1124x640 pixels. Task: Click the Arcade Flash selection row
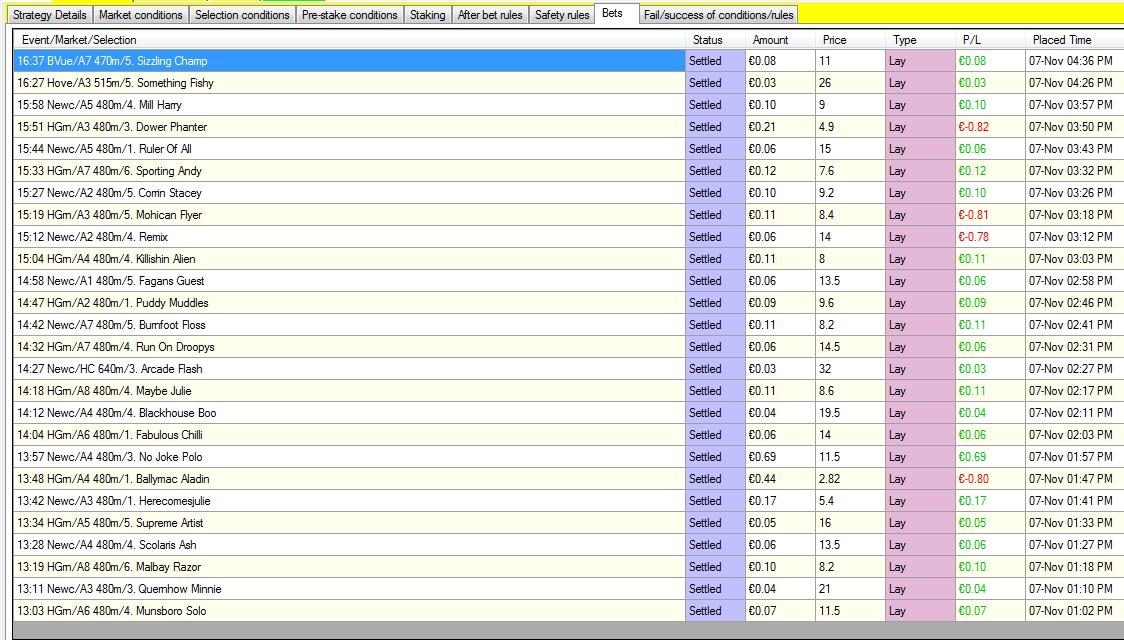[x=569, y=368]
